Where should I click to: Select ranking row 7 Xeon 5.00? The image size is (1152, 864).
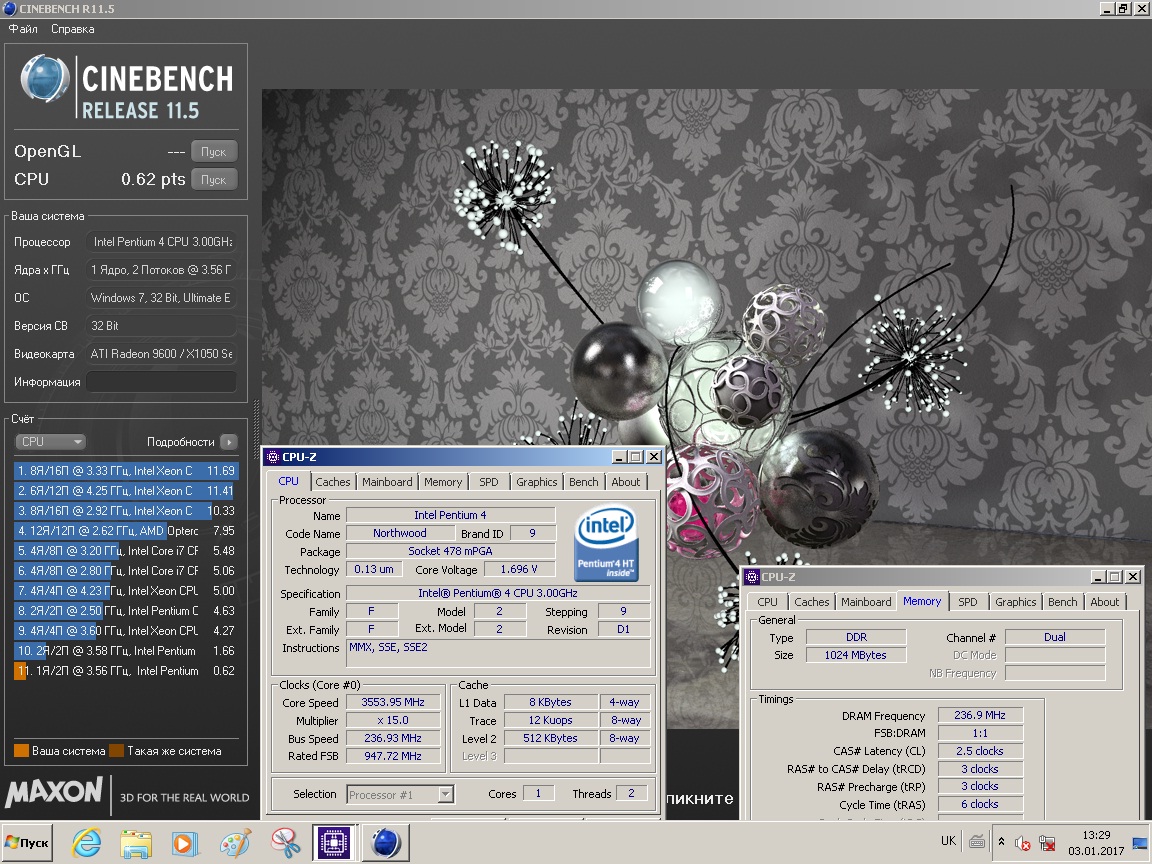click(x=126, y=590)
